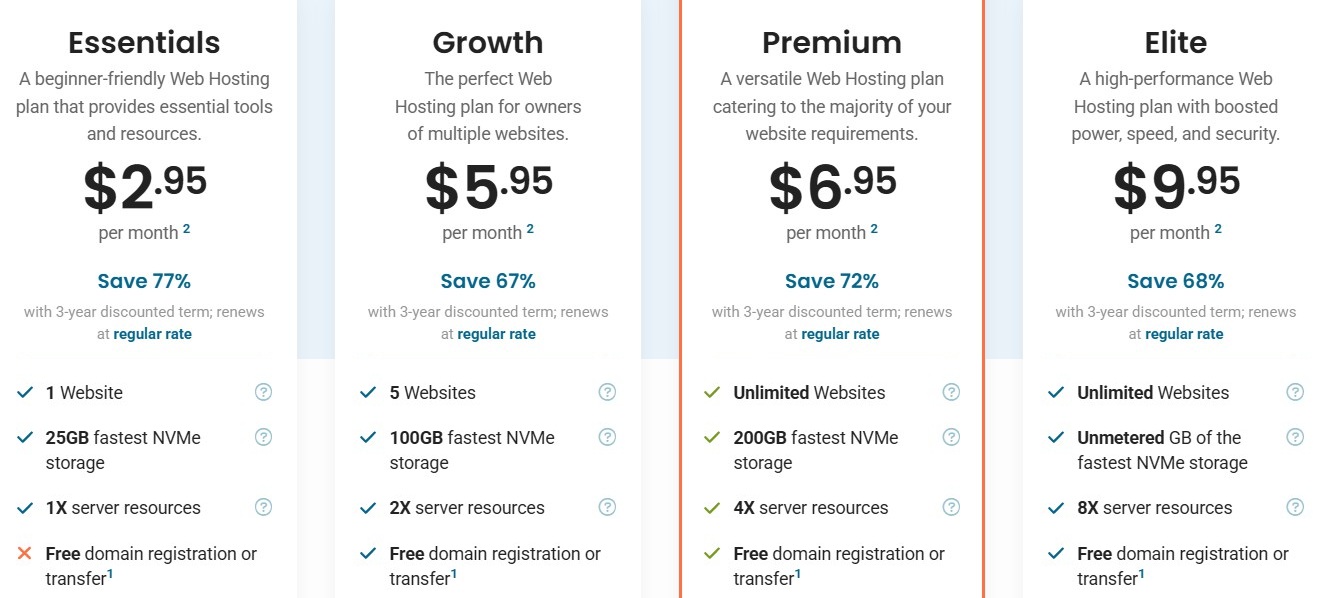Click the superscript 2 after Growth's per month

pos(529,227)
